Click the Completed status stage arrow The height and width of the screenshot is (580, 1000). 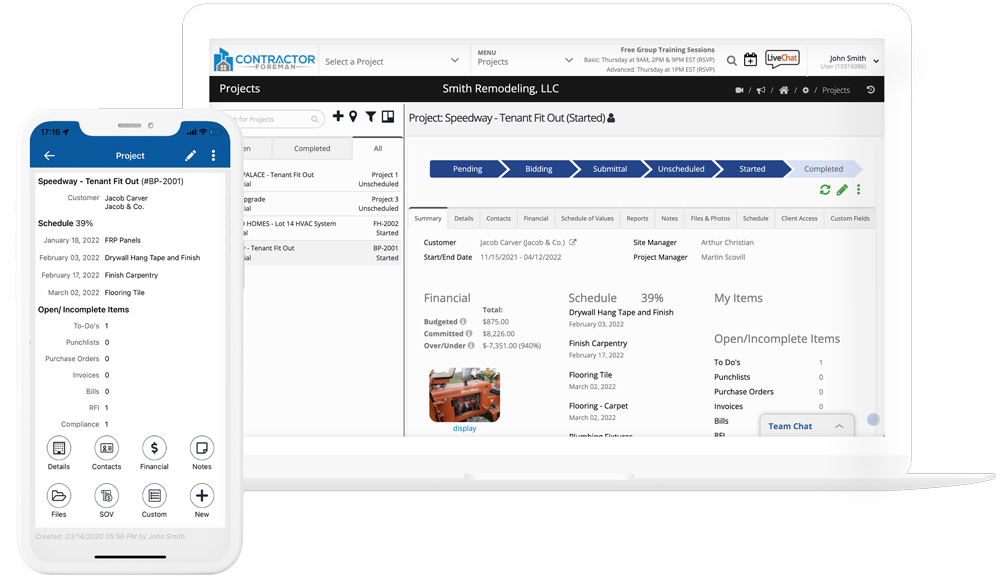[823, 169]
